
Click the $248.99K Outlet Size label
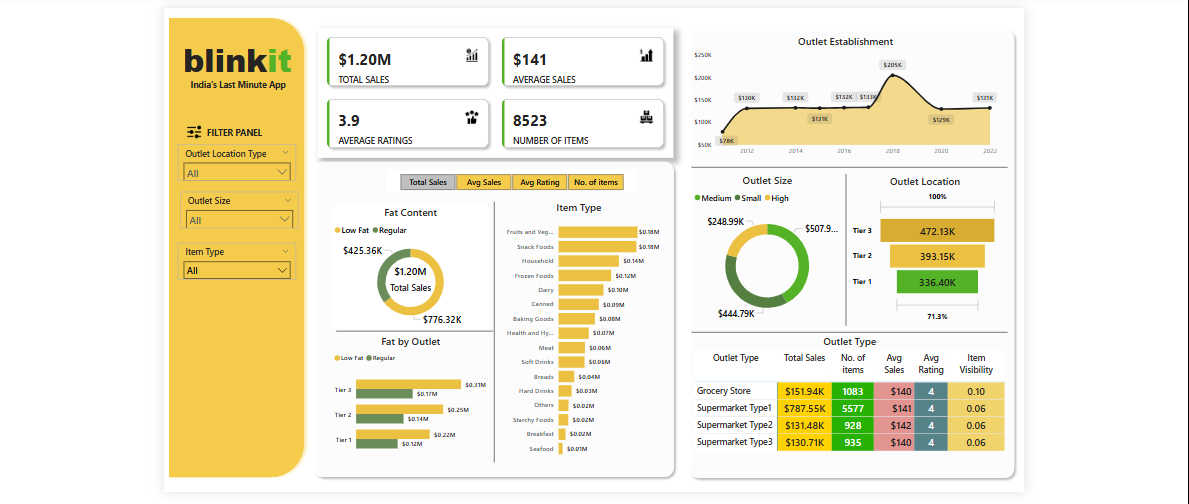coord(725,221)
